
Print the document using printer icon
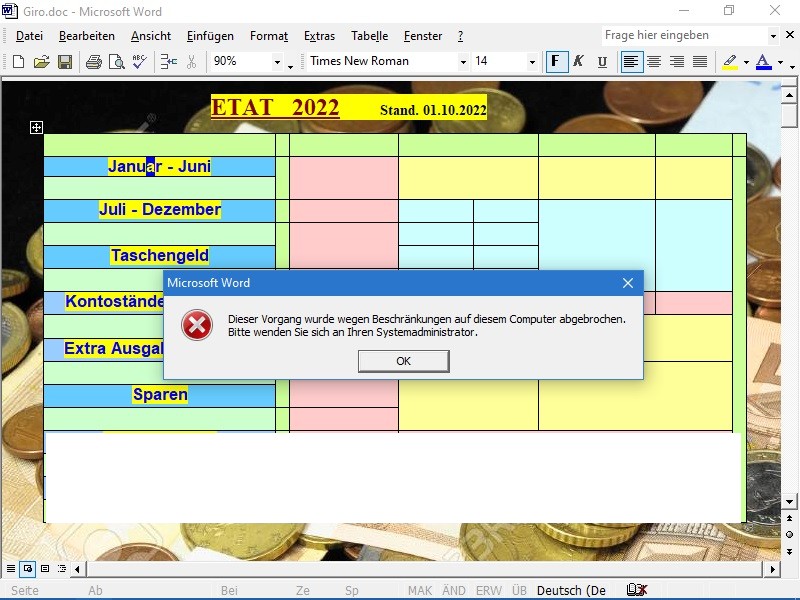[x=93, y=62]
